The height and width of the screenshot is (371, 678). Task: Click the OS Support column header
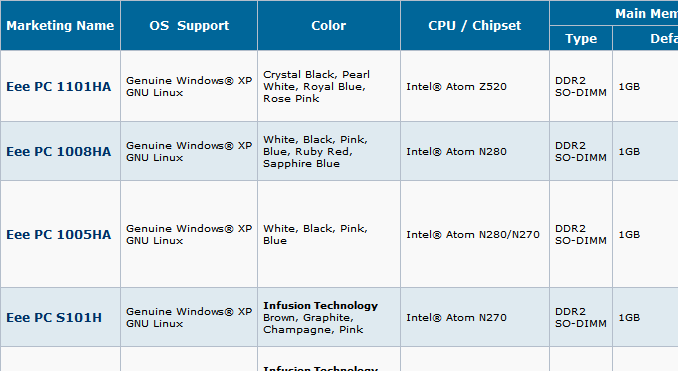click(189, 26)
